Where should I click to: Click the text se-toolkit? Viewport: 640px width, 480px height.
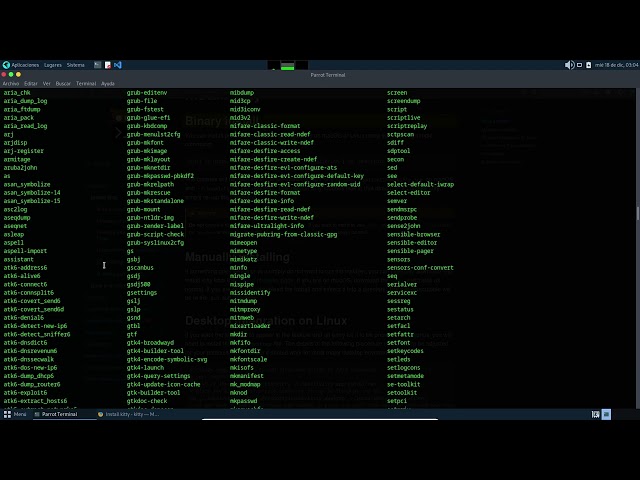(x=404, y=384)
